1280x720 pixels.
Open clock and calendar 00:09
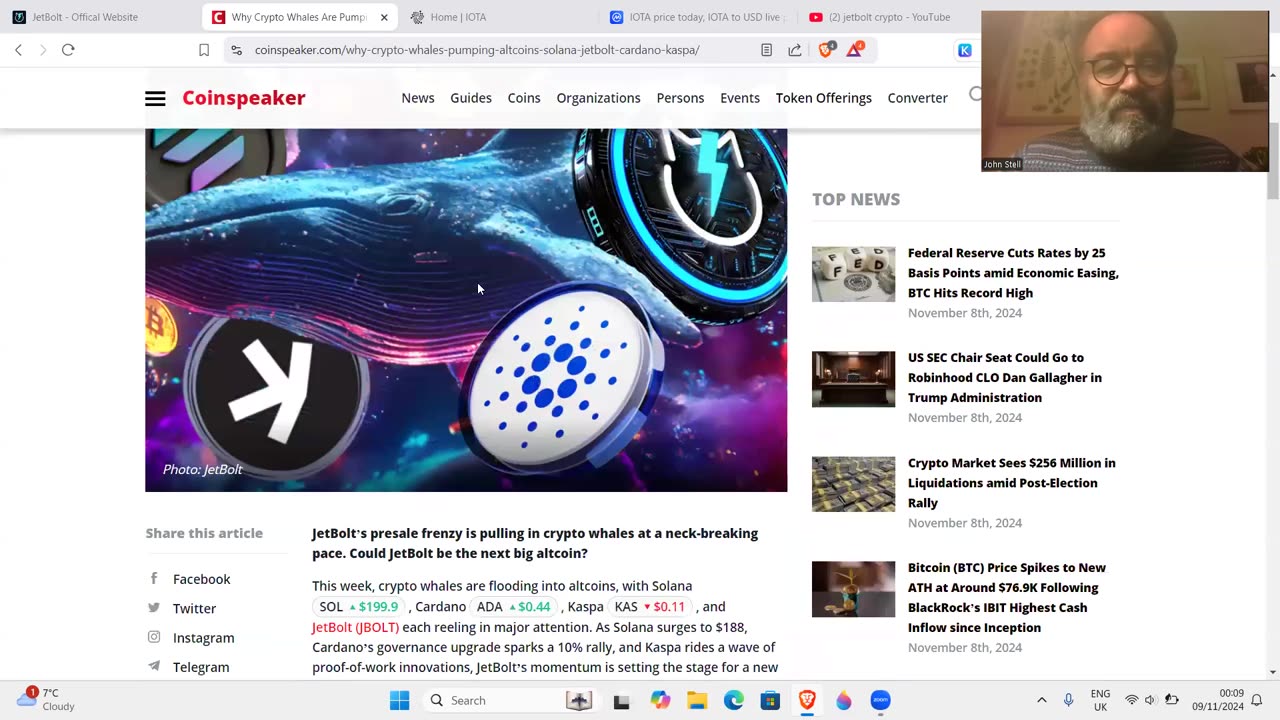(x=1217, y=700)
